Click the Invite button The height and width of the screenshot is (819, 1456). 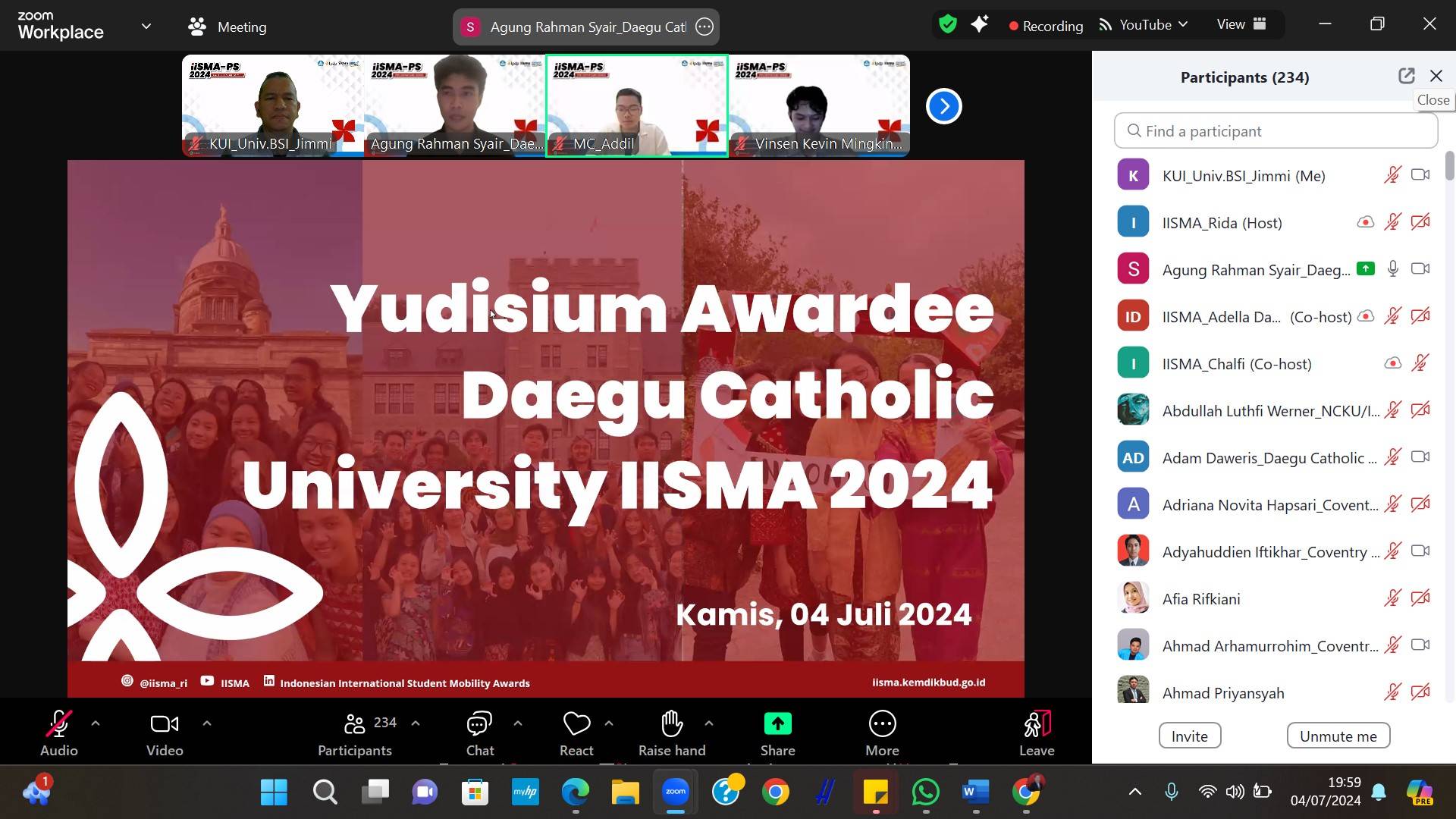[x=1189, y=736]
